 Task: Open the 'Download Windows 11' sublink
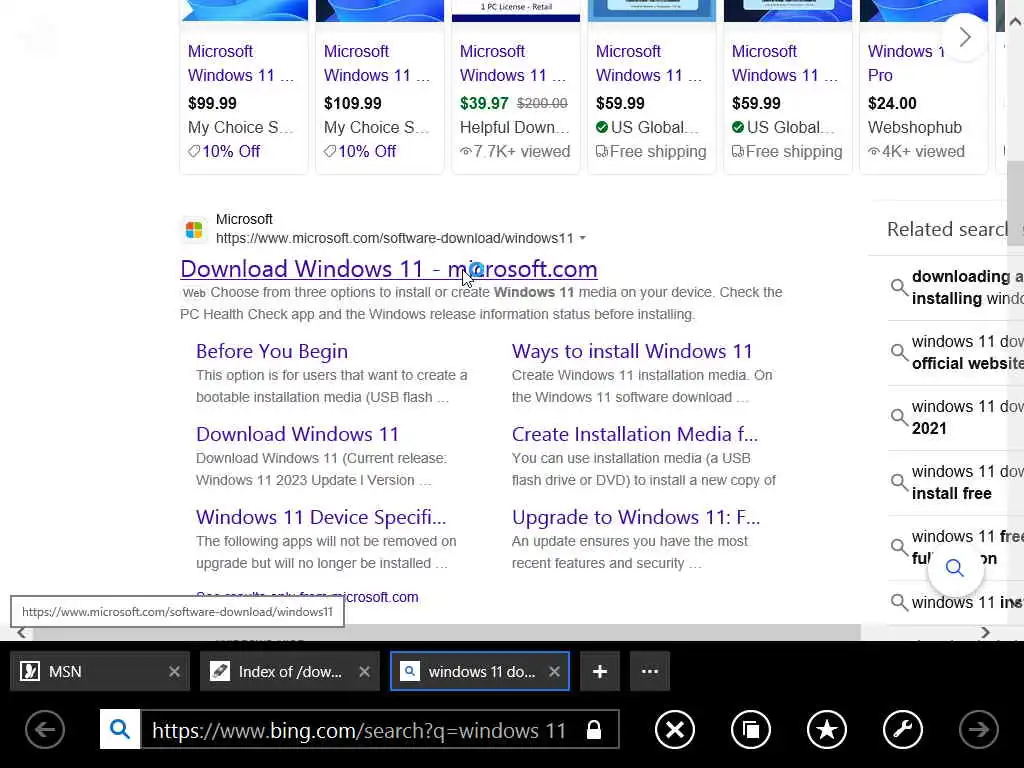[297, 434]
